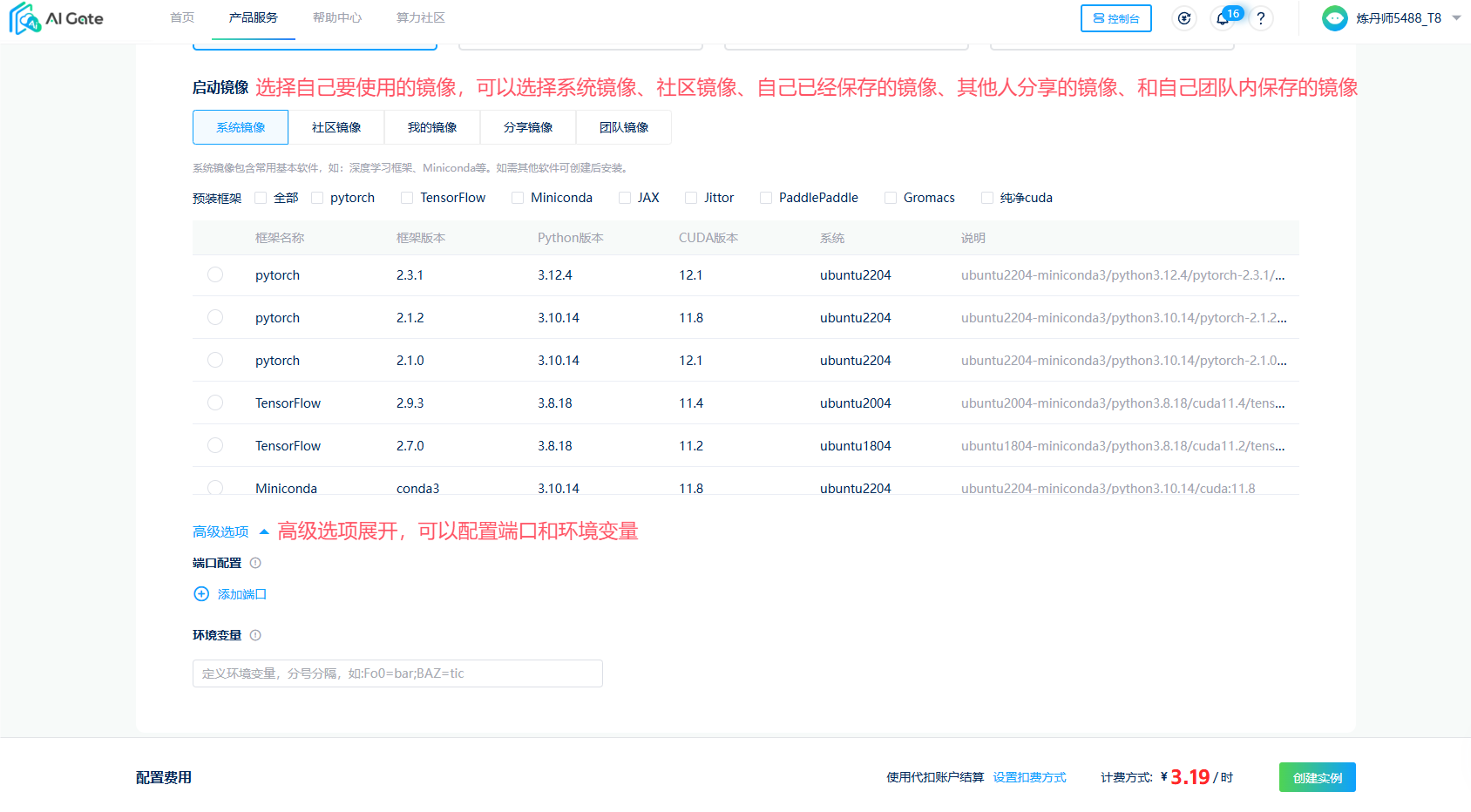
Task: Go to 首页 in top navigation
Action: tap(182, 17)
